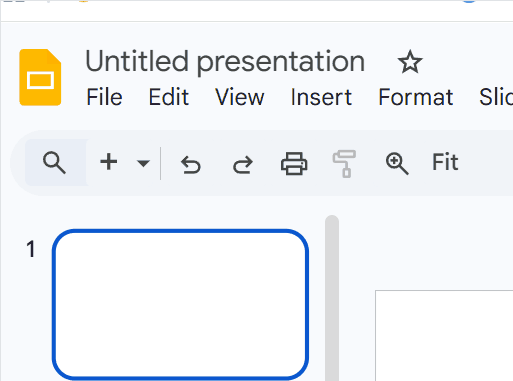Activate the paint format tool
Image resolution: width=513 pixels, height=381 pixels.
point(345,163)
